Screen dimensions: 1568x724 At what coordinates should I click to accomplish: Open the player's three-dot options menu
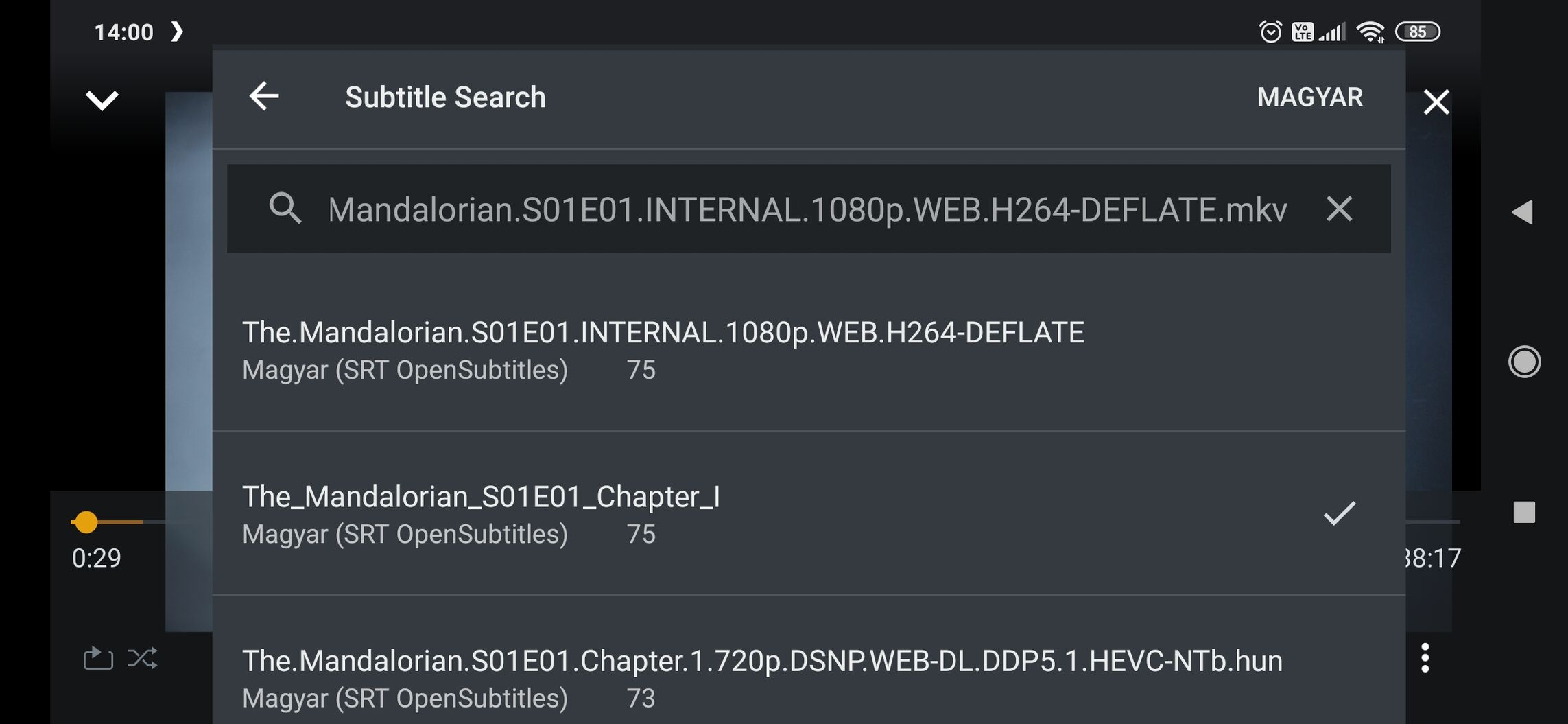tap(1425, 658)
